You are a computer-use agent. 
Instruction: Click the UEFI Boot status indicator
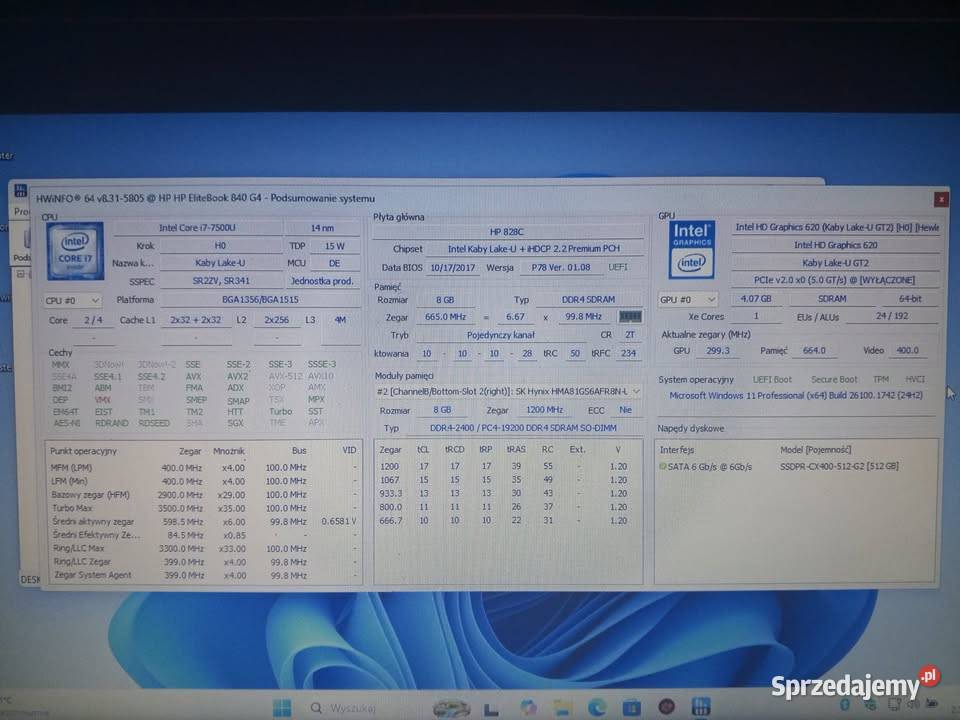pyautogui.click(x=771, y=380)
